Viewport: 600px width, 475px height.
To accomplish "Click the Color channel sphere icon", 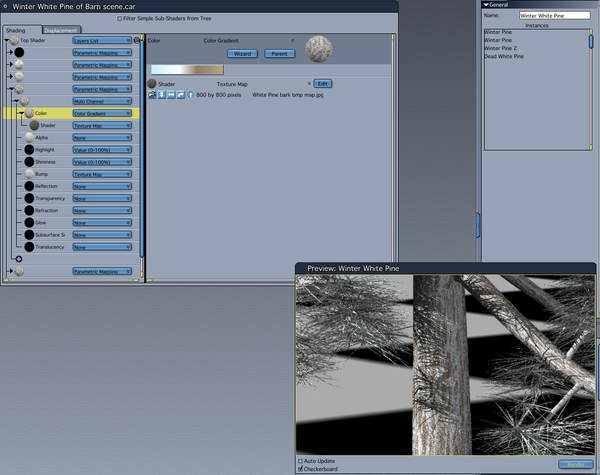I will point(29,113).
